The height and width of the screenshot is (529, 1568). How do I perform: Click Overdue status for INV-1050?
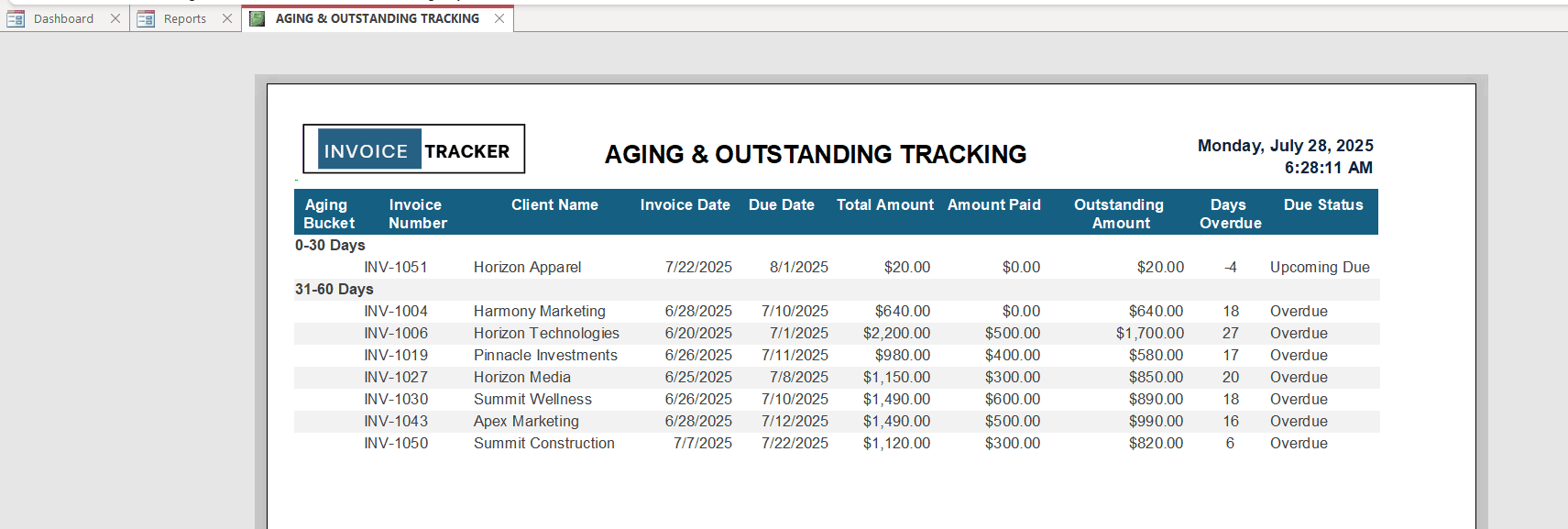point(1299,443)
